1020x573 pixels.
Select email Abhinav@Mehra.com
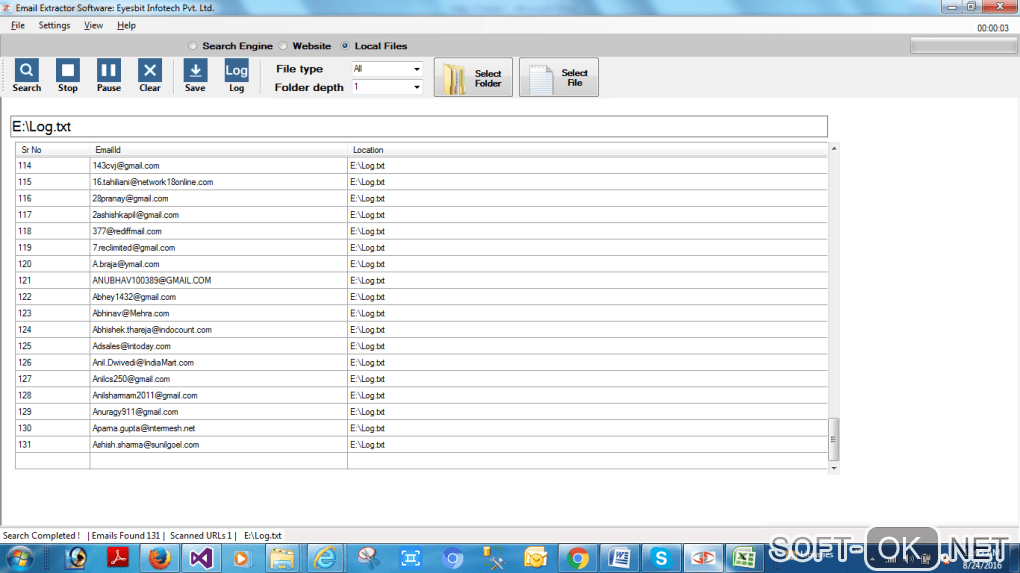tap(131, 313)
